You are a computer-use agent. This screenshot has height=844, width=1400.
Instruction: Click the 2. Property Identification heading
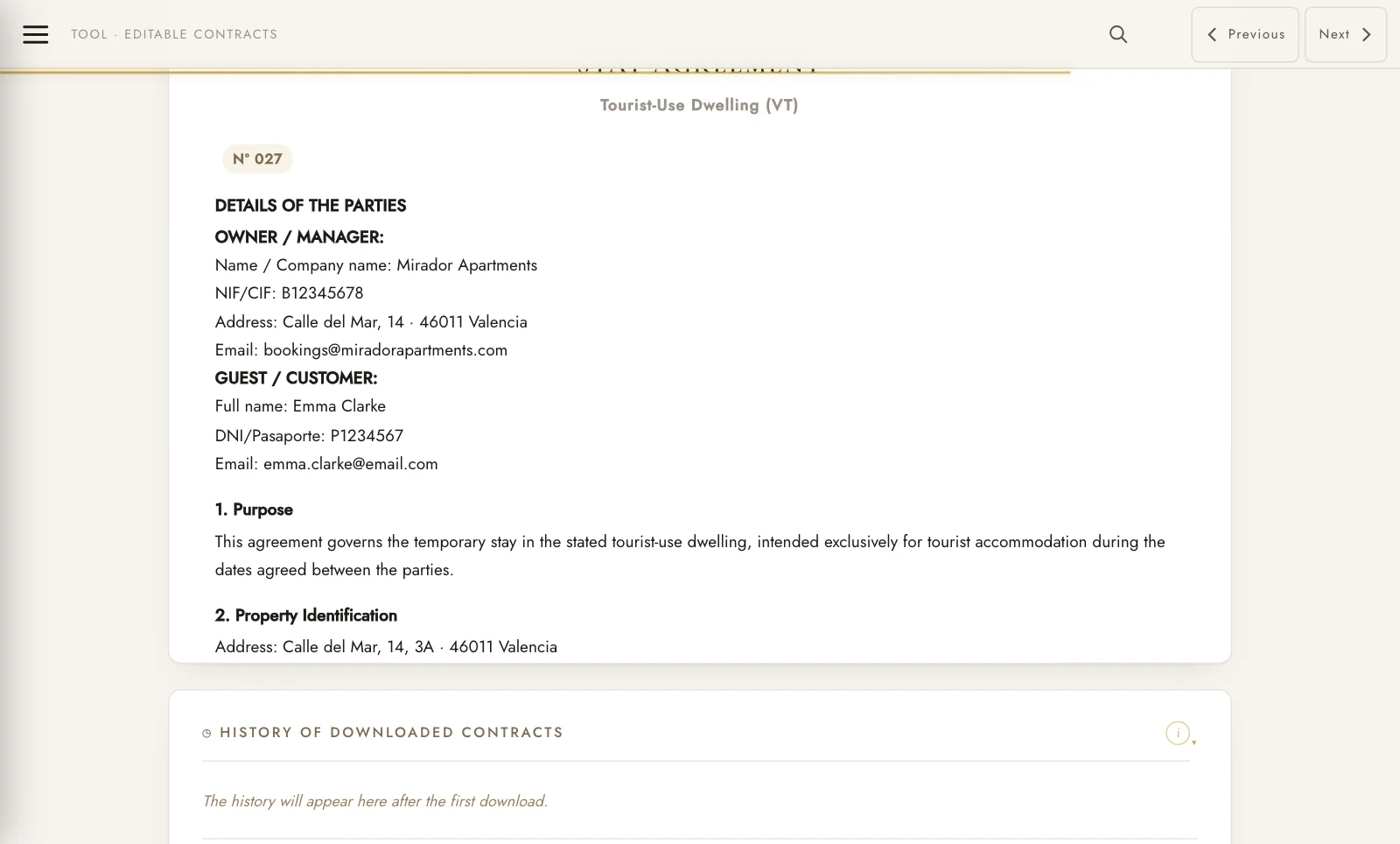pos(306,615)
